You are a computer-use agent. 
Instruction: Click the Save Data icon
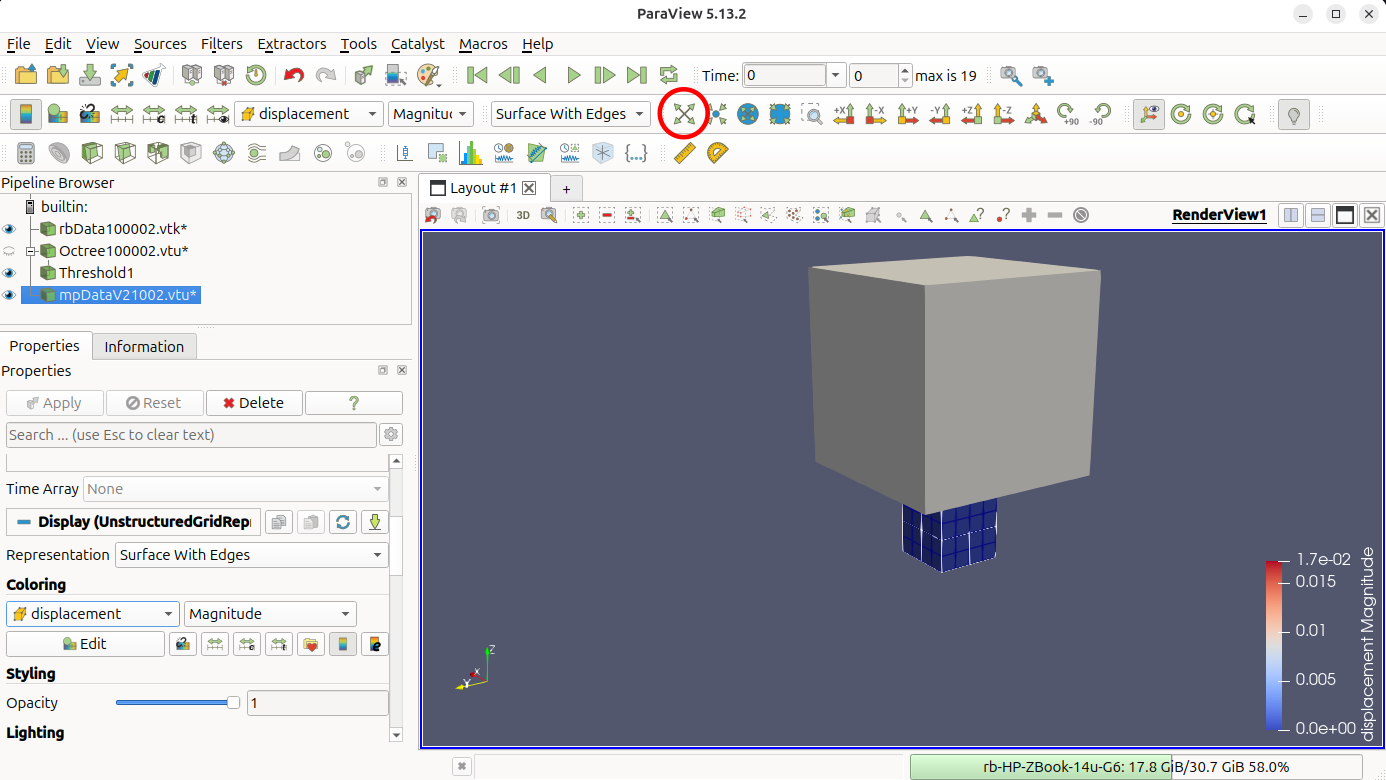[90, 75]
